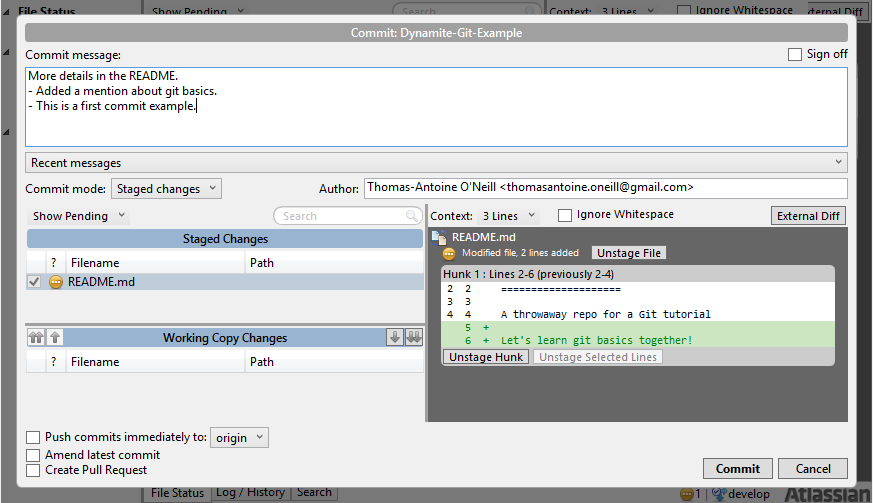This screenshot has width=873, height=503.
Task: Click the stage selected single up arrow icon
Action: (55, 337)
